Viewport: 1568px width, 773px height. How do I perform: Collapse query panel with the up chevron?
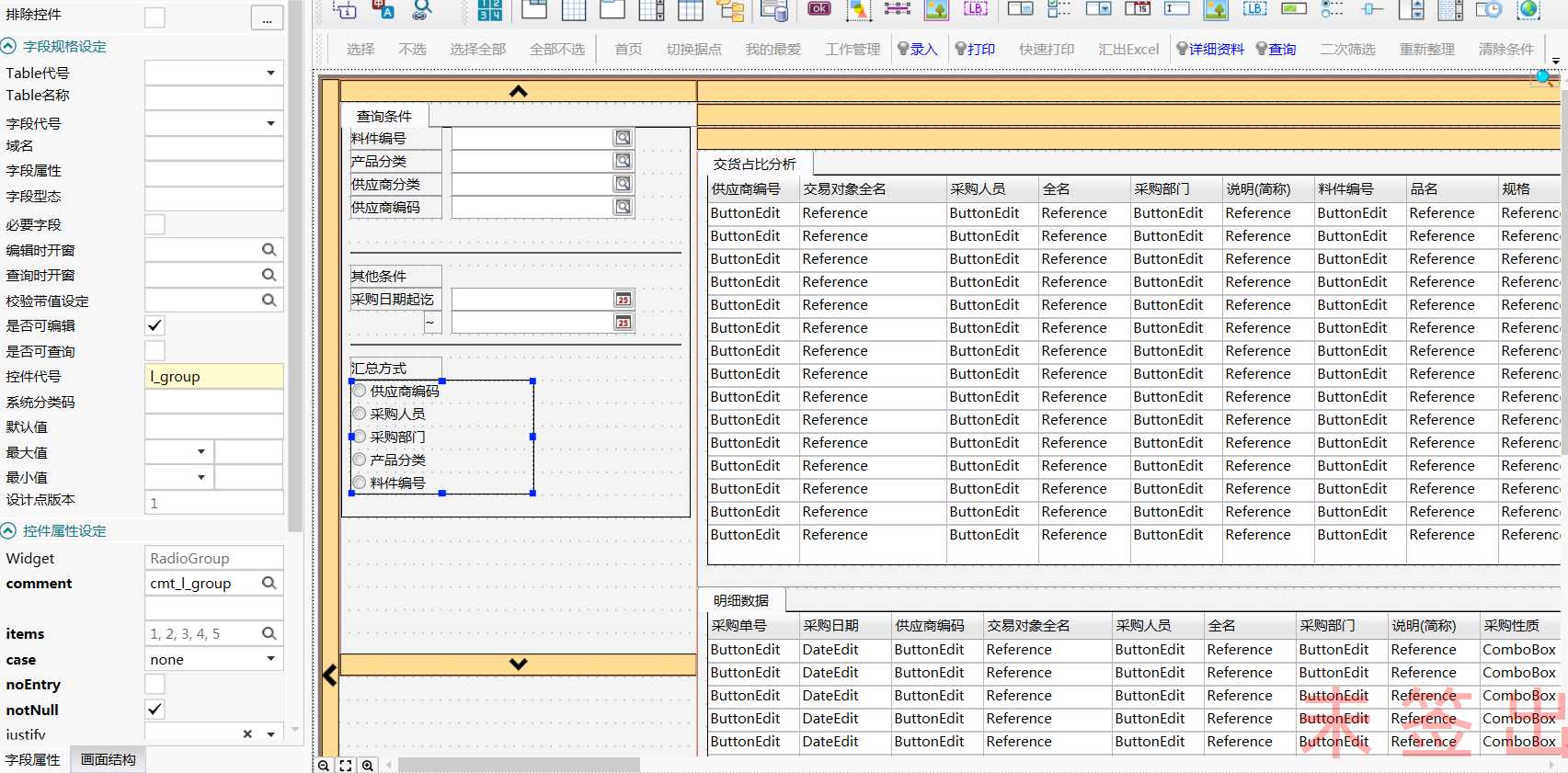pyautogui.click(x=519, y=91)
